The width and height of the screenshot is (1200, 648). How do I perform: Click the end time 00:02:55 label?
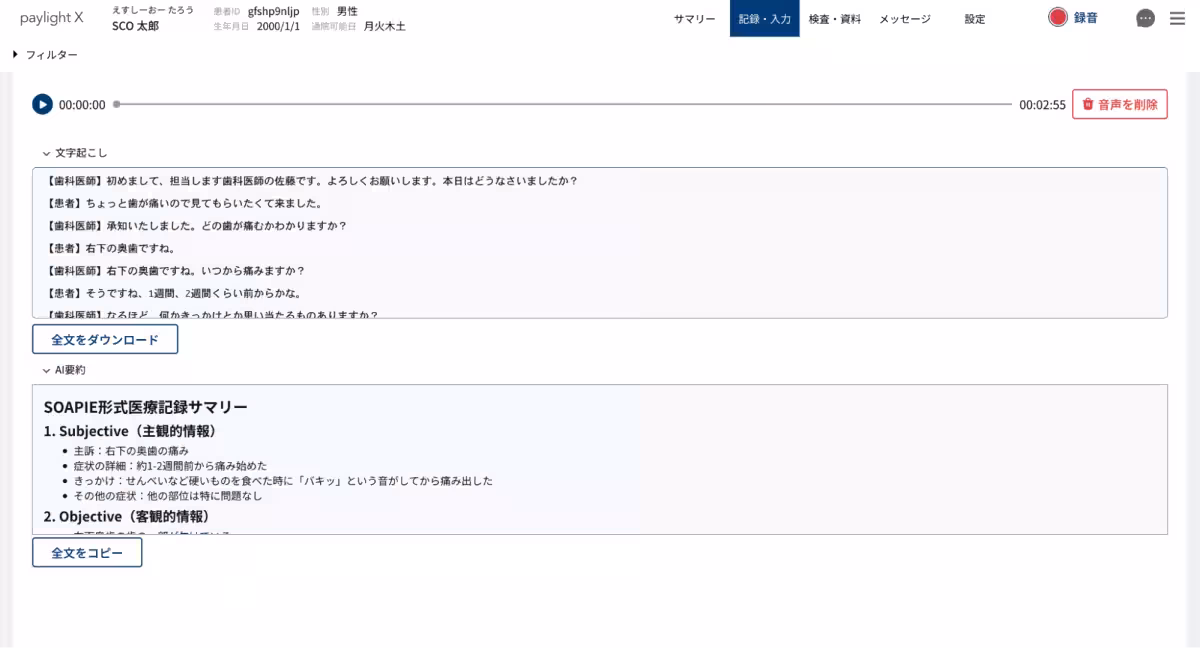tap(1041, 104)
